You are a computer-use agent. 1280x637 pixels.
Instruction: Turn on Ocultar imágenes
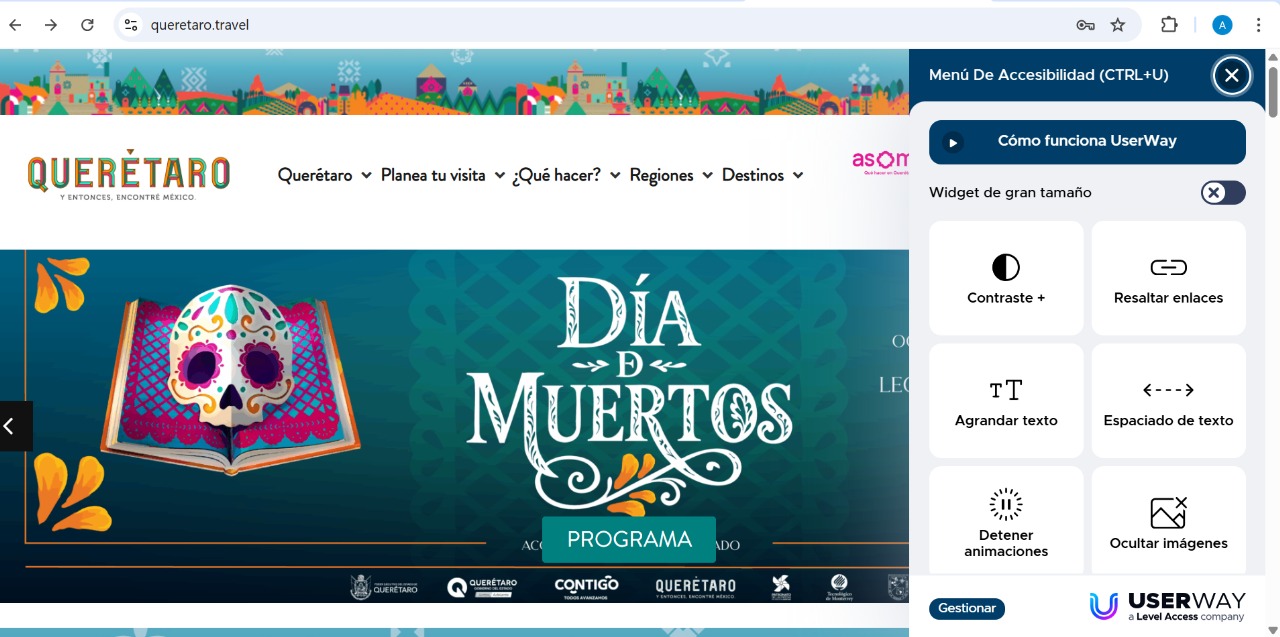tap(1168, 520)
